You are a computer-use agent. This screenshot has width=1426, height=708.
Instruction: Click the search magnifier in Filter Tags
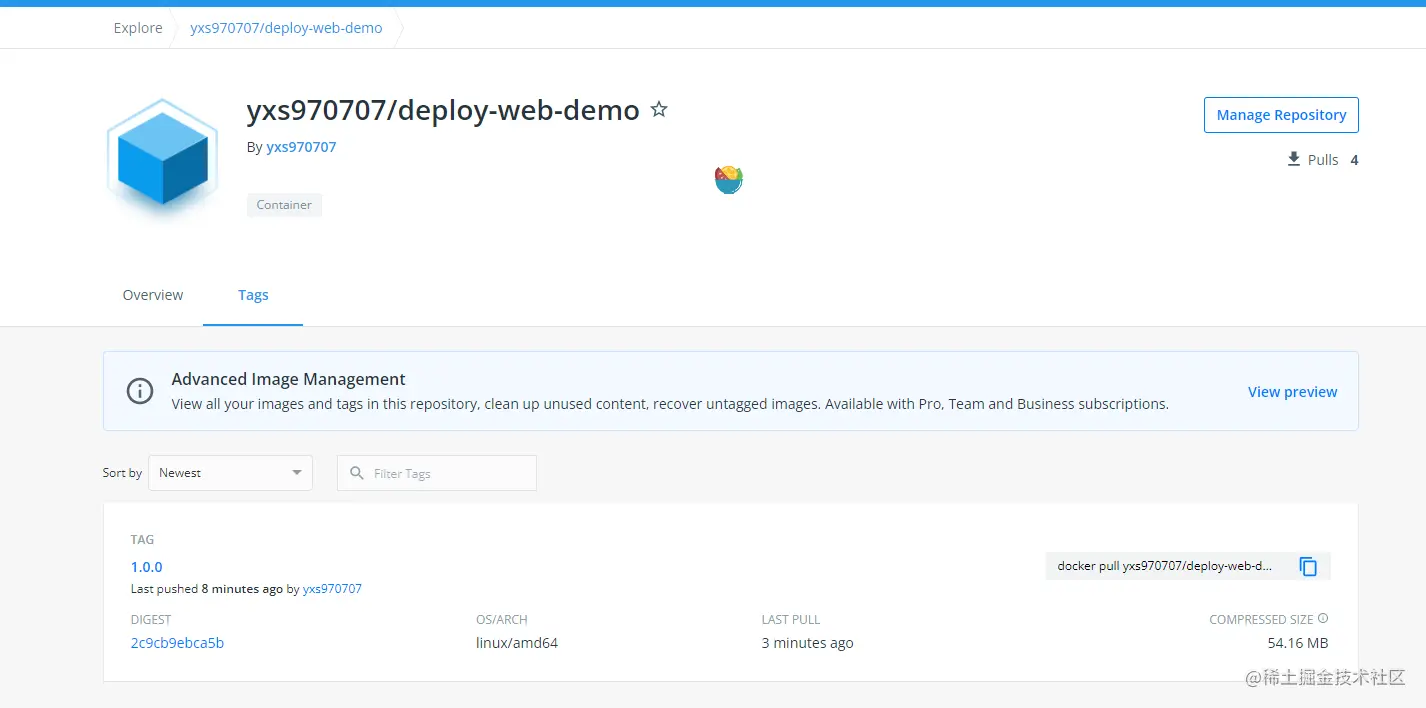(357, 473)
